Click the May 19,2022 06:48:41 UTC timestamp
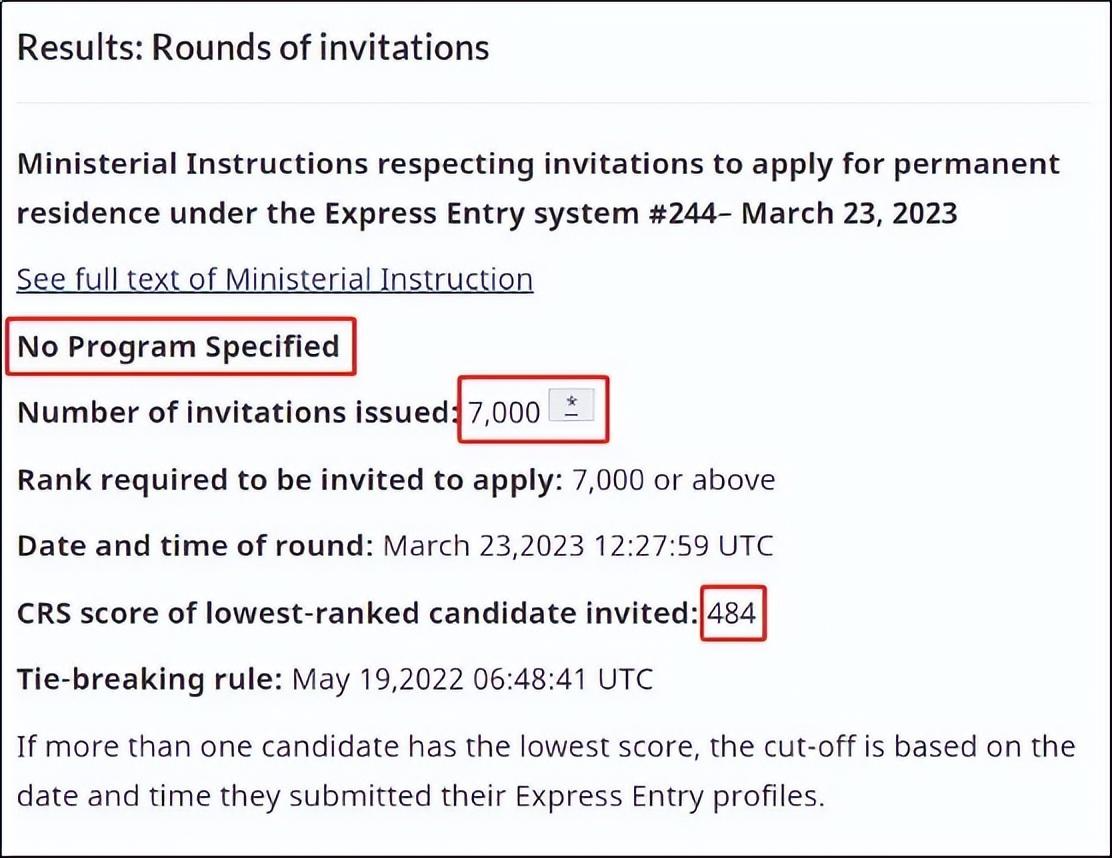The height and width of the screenshot is (858, 1112). [x=472, y=680]
